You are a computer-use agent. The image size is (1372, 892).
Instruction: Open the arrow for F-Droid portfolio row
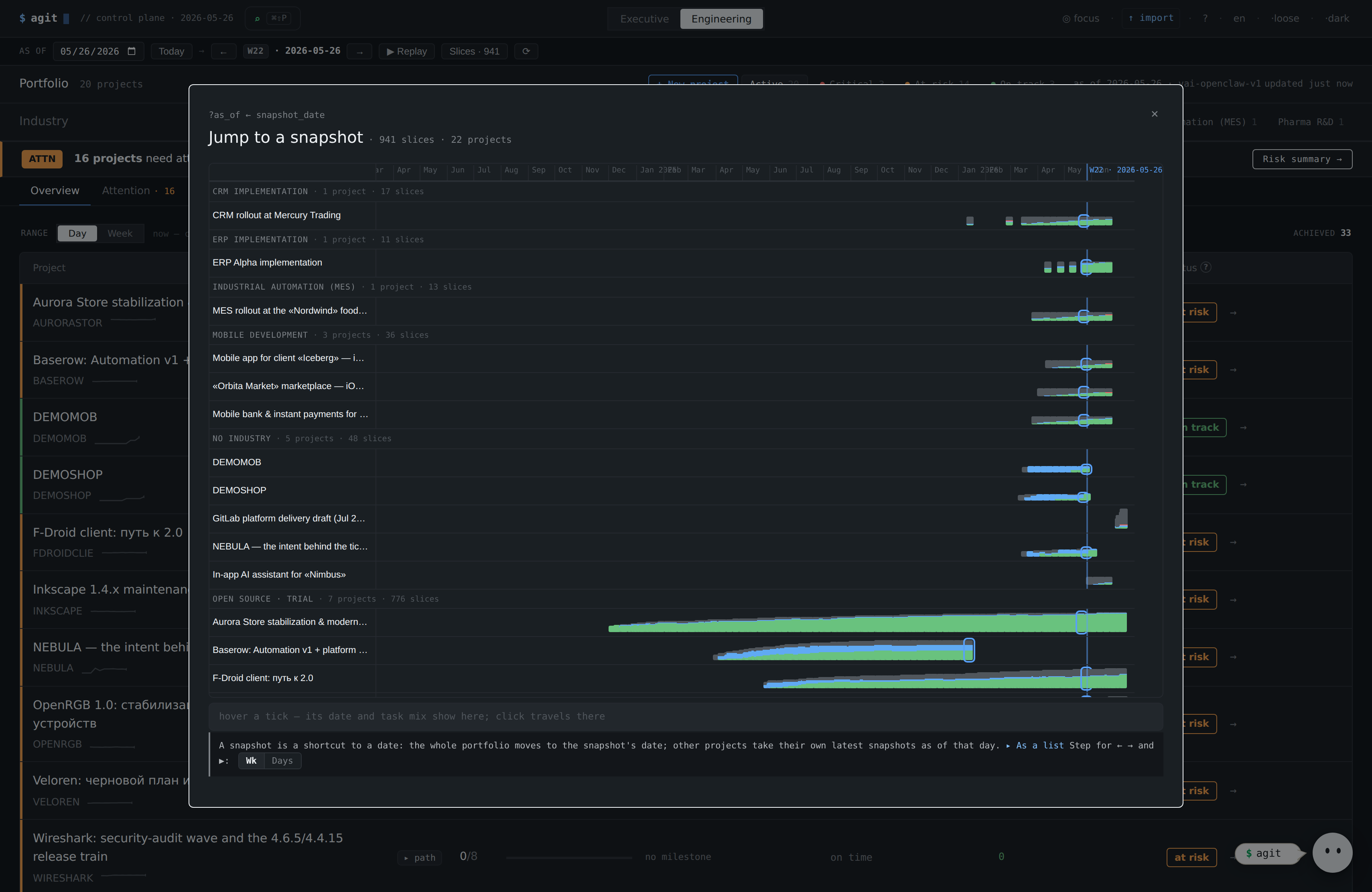1233,542
